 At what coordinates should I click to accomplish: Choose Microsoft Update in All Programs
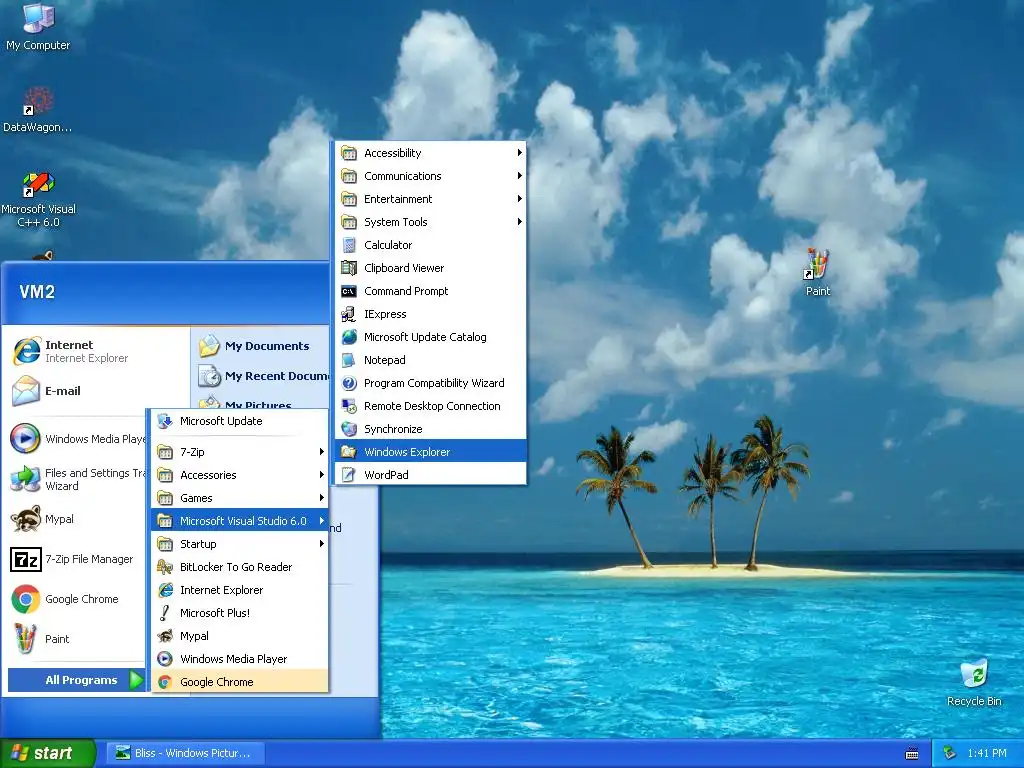click(240, 421)
